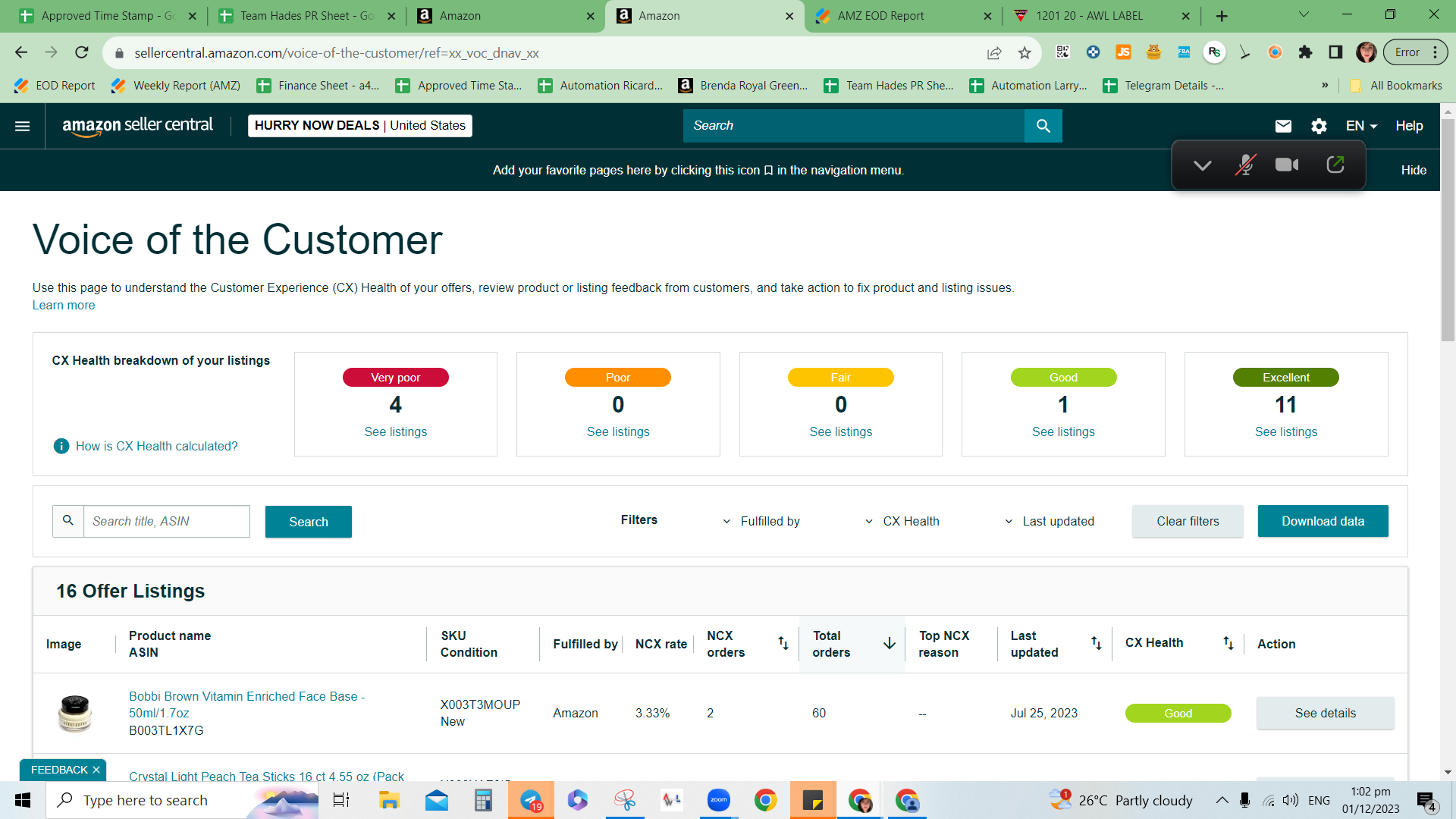Open the settings gear icon
1456x819 pixels.
1319,126
